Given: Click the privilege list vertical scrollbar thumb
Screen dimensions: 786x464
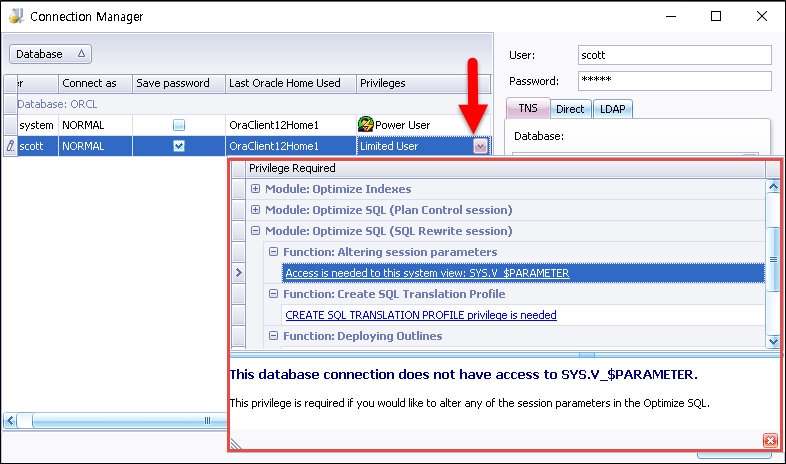Looking at the screenshot, I should (773, 260).
